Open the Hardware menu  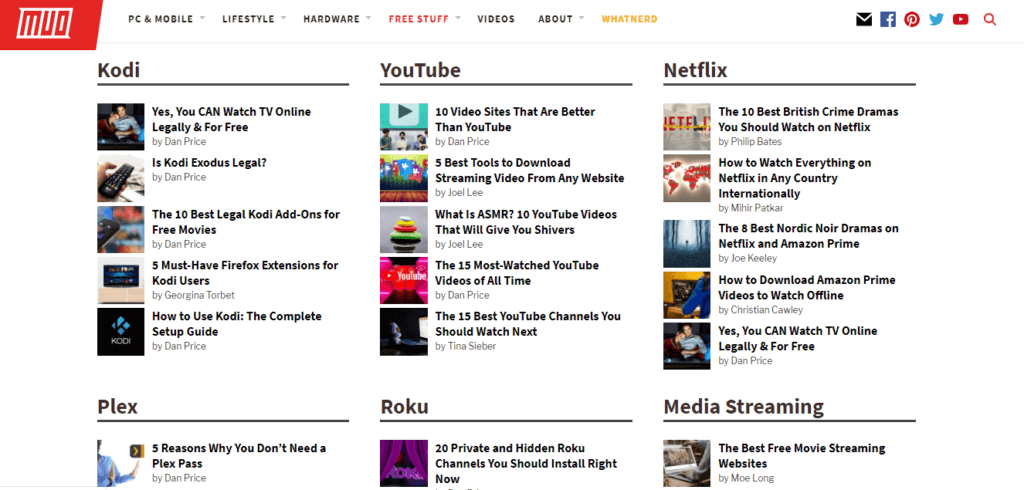point(331,19)
